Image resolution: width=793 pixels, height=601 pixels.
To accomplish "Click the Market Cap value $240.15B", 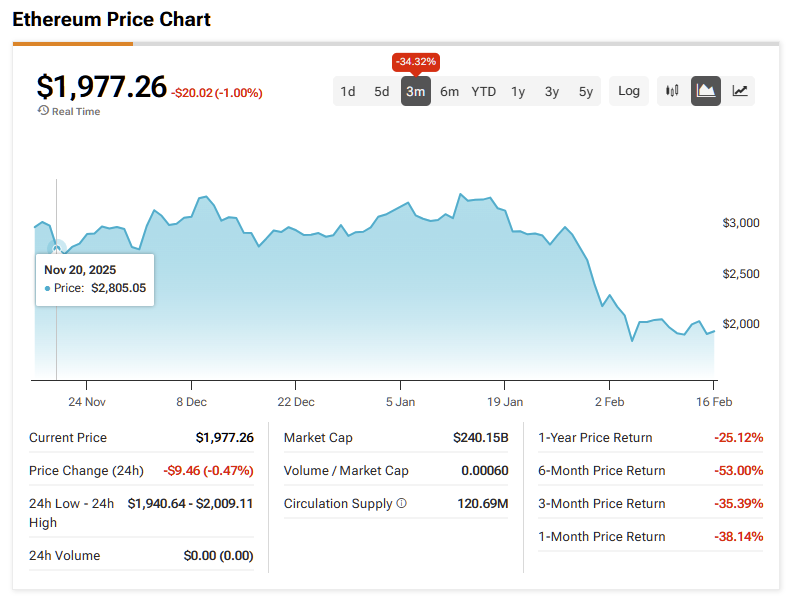I will tap(480, 438).
